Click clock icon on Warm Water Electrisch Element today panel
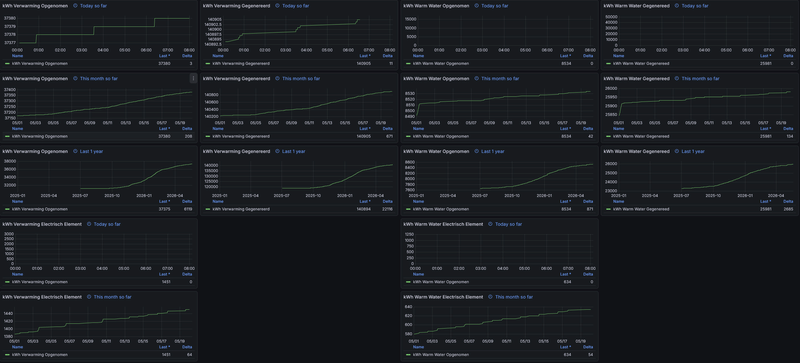Screen dimensions: 800x363 (490, 224)
